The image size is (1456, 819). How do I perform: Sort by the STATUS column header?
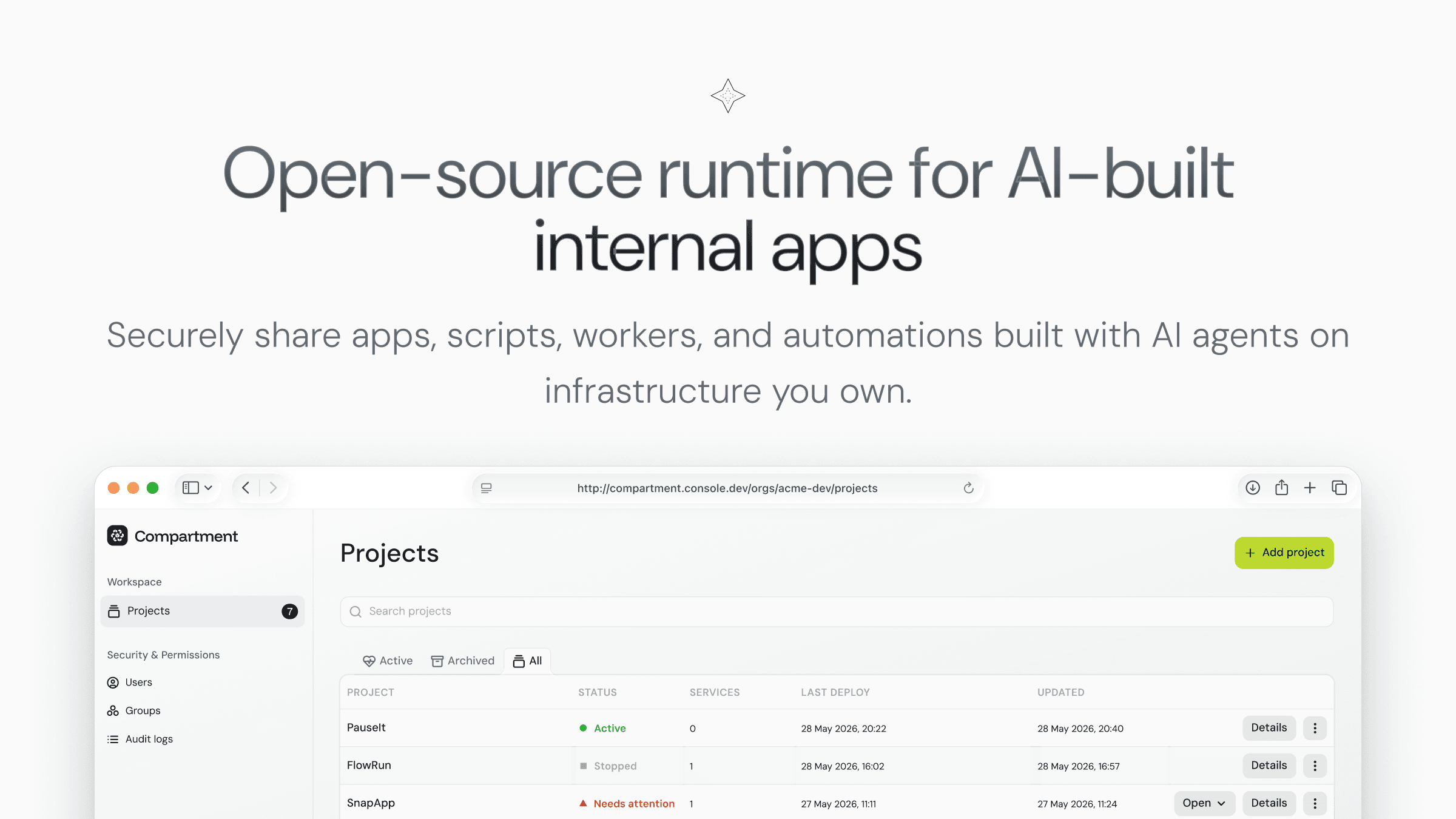(x=598, y=692)
